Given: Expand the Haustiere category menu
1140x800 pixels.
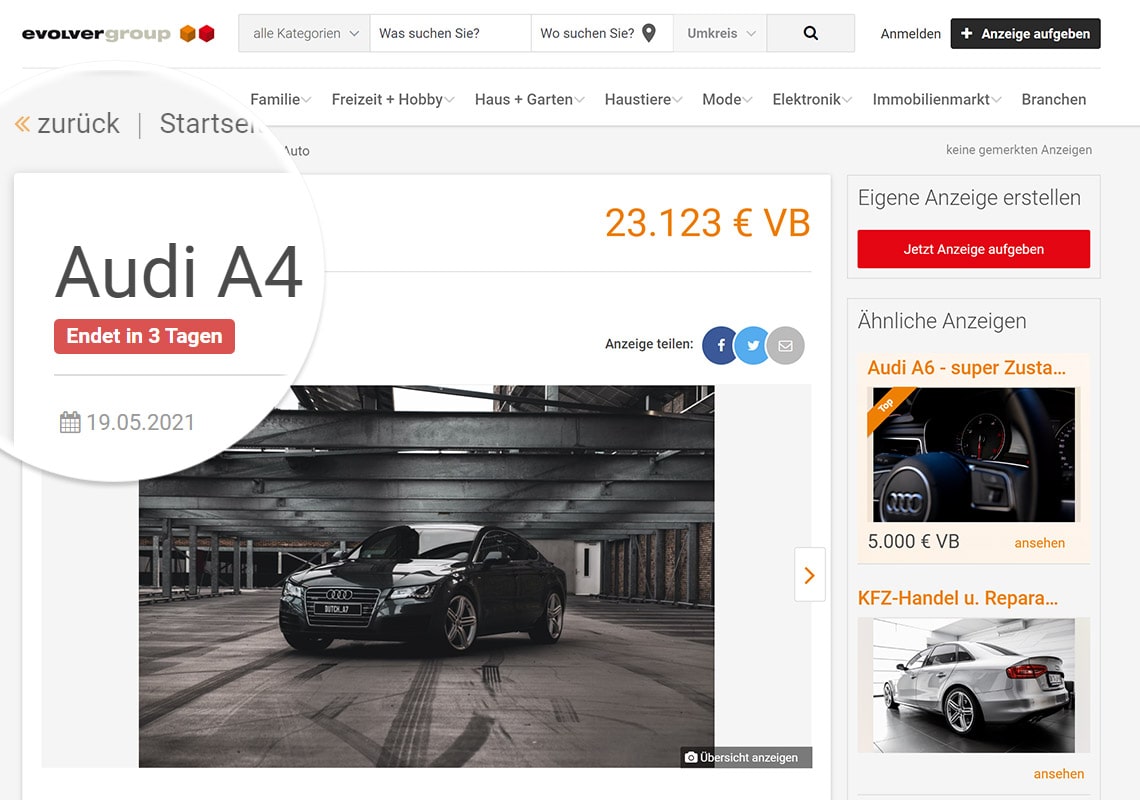Looking at the screenshot, I should pos(643,99).
